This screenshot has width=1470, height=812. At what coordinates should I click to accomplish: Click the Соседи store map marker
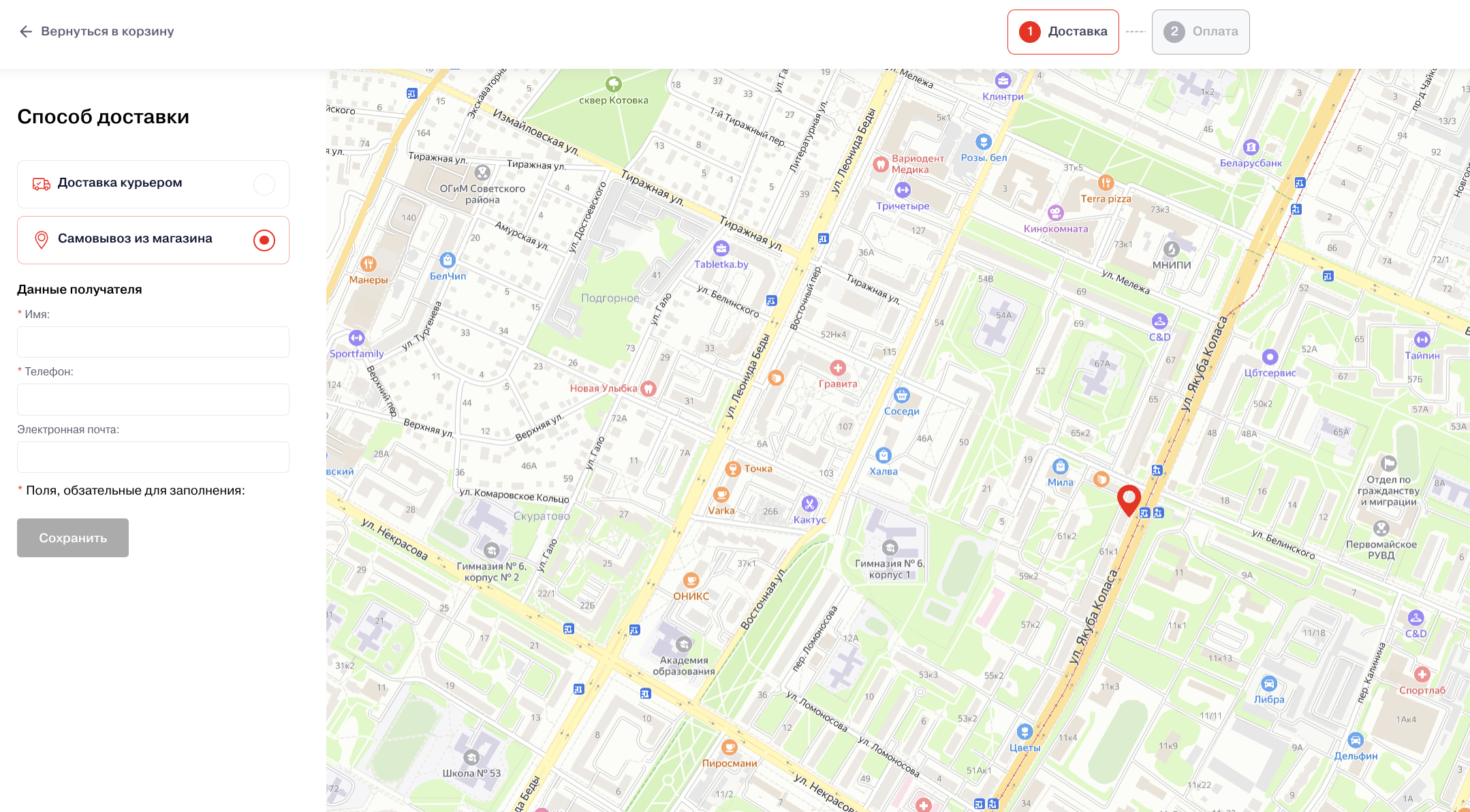902,395
